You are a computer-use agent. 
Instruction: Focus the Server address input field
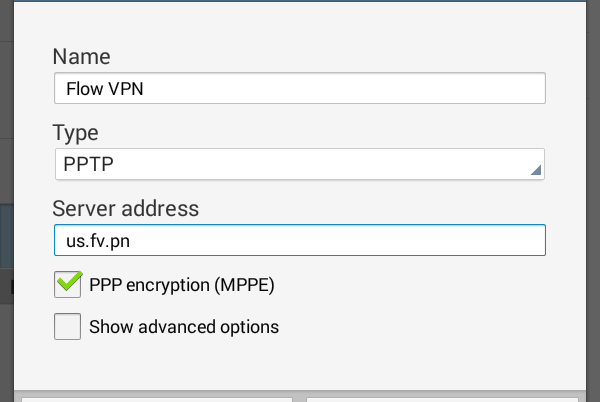pos(299,241)
